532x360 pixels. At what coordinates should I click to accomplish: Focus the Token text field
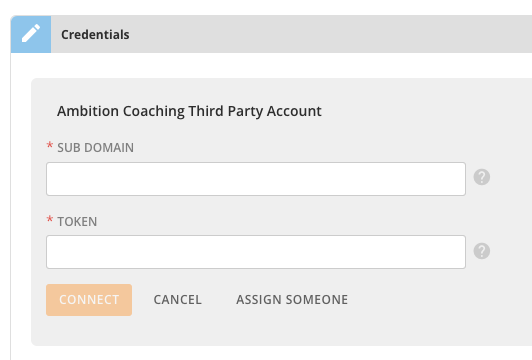click(x=256, y=252)
